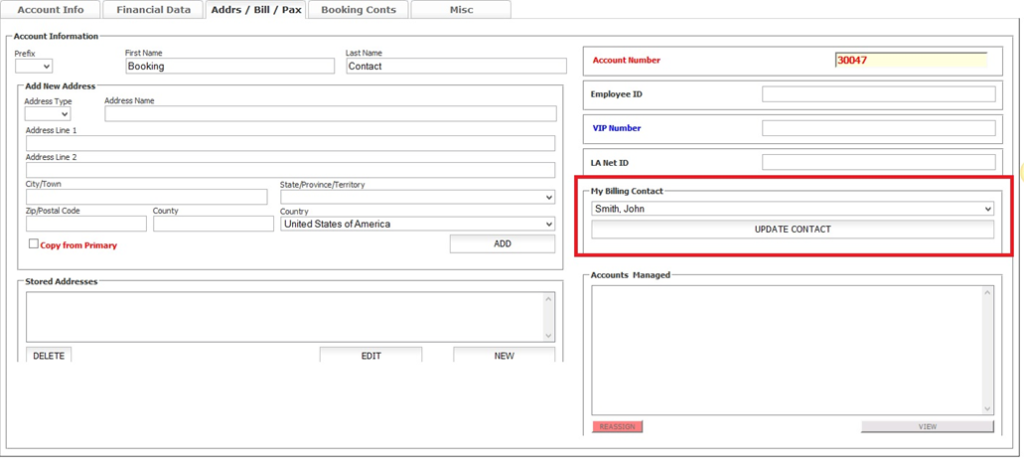Click the Stored Addresses list scrollbar
This screenshot has height=469, width=1024.
coord(548,316)
